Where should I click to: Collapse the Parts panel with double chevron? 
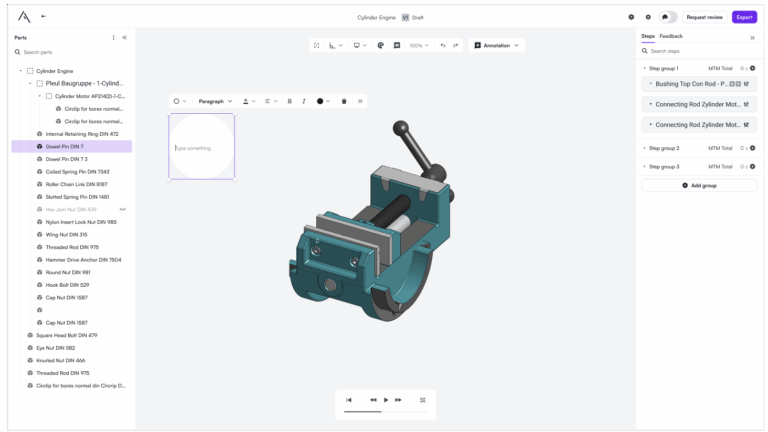pyautogui.click(x=124, y=38)
